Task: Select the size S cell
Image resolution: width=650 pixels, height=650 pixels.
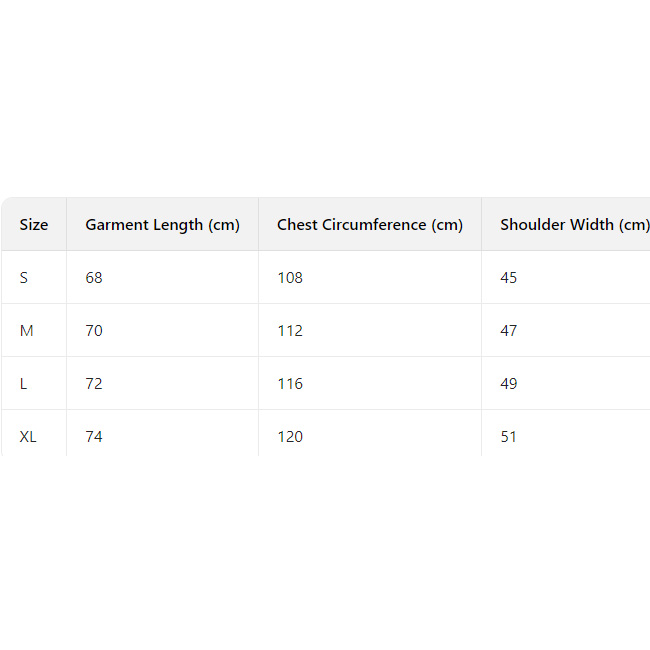Action: point(24,278)
